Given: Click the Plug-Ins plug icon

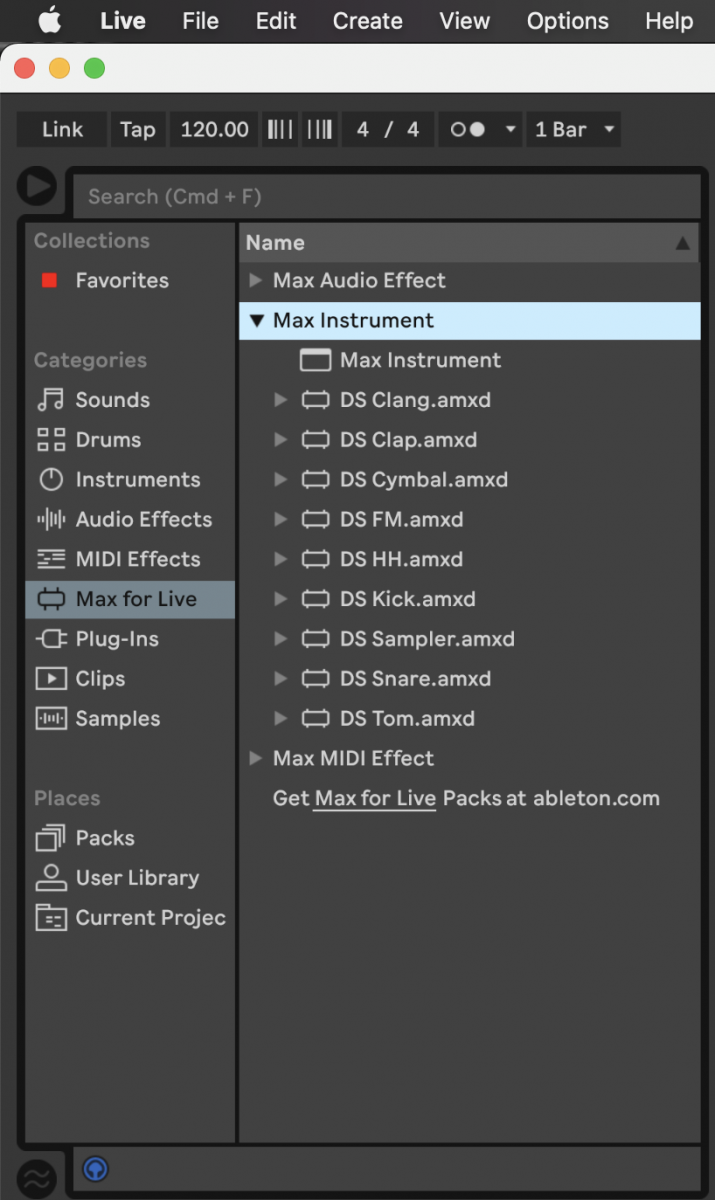Looking at the screenshot, I should point(50,640).
